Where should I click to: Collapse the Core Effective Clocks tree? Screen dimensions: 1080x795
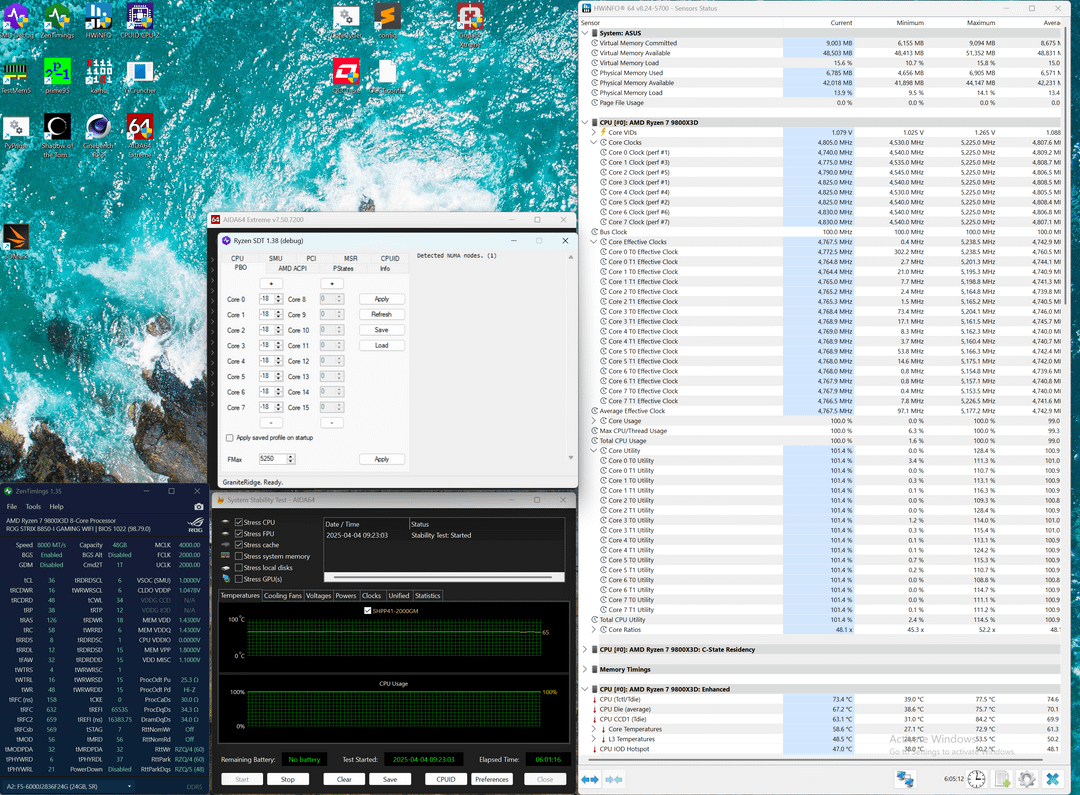pyautogui.click(x=594, y=242)
